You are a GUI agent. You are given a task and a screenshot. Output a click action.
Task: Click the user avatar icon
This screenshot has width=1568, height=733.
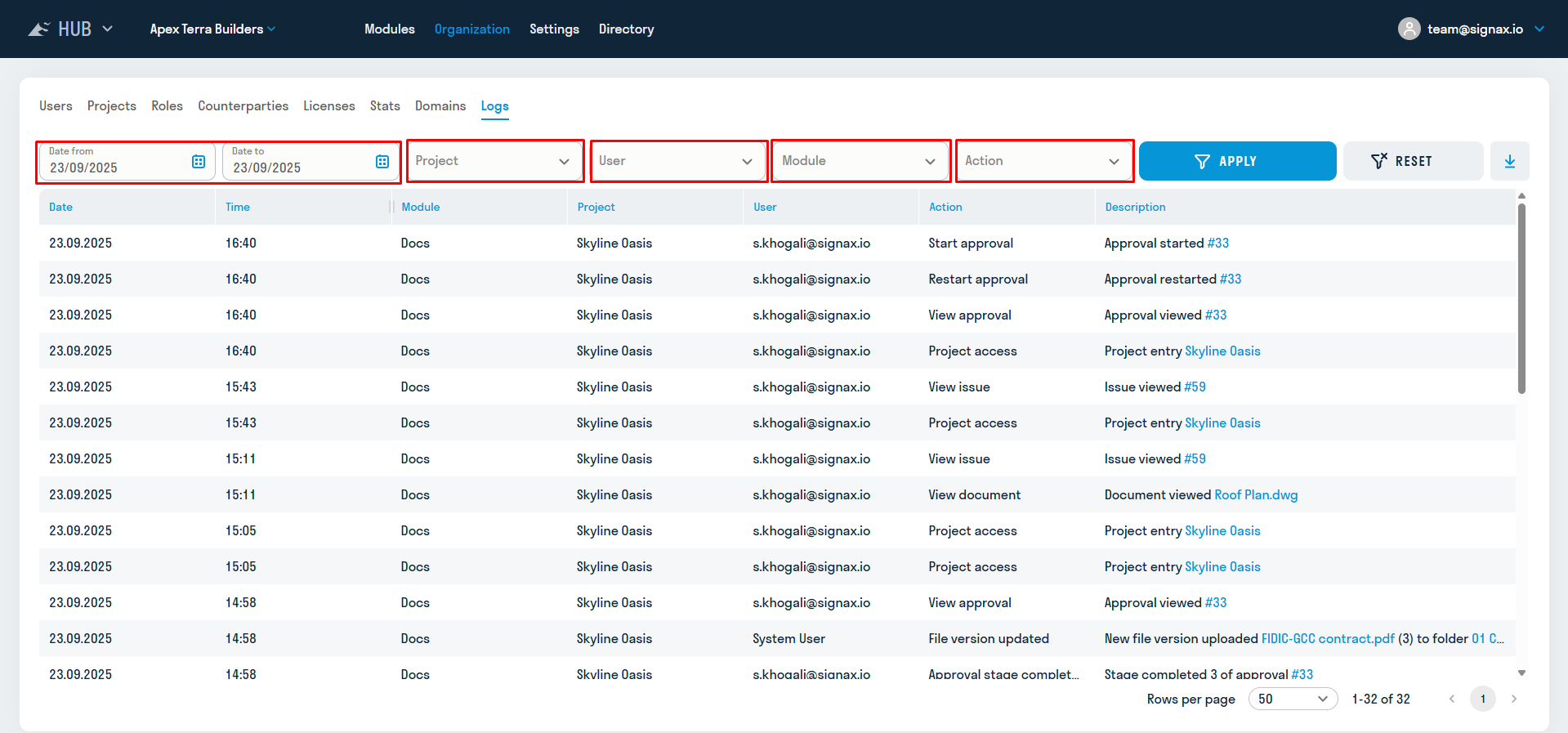[x=1409, y=29]
